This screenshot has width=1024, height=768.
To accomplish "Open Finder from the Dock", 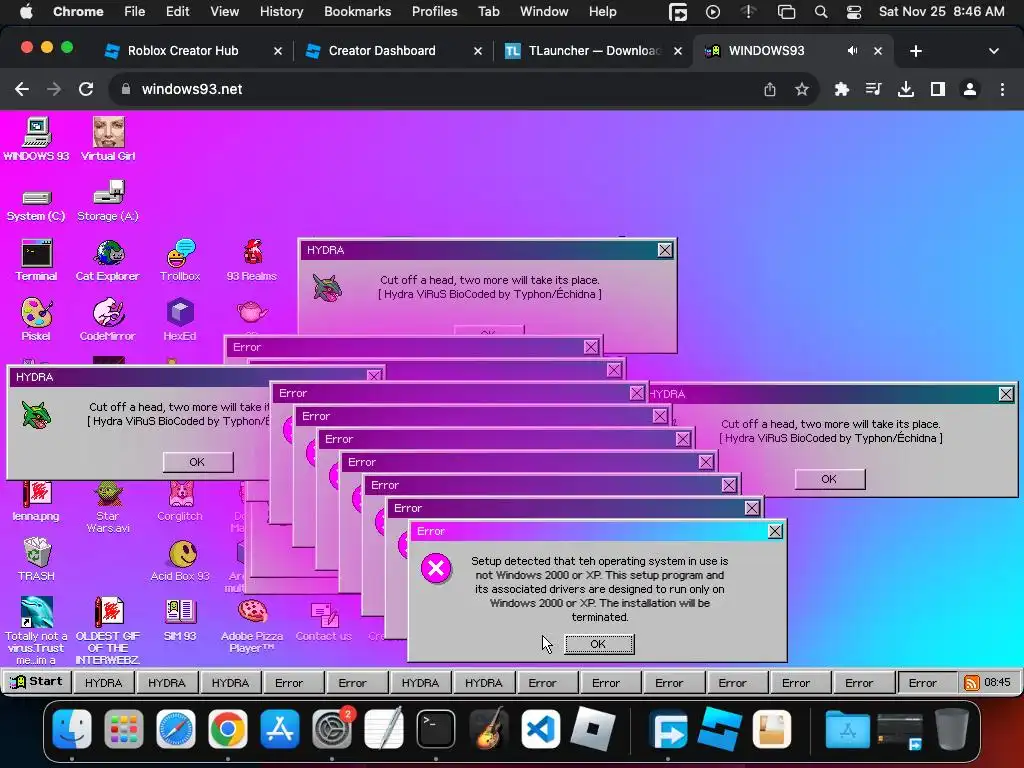I will [x=72, y=729].
